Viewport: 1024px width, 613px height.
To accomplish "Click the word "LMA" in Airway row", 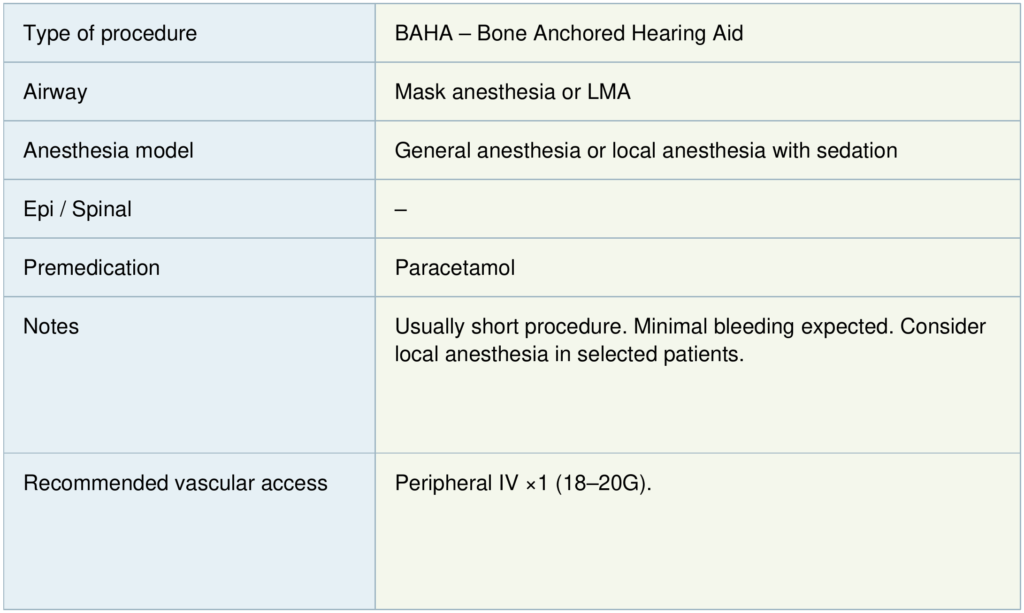I will (x=609, y=92).
